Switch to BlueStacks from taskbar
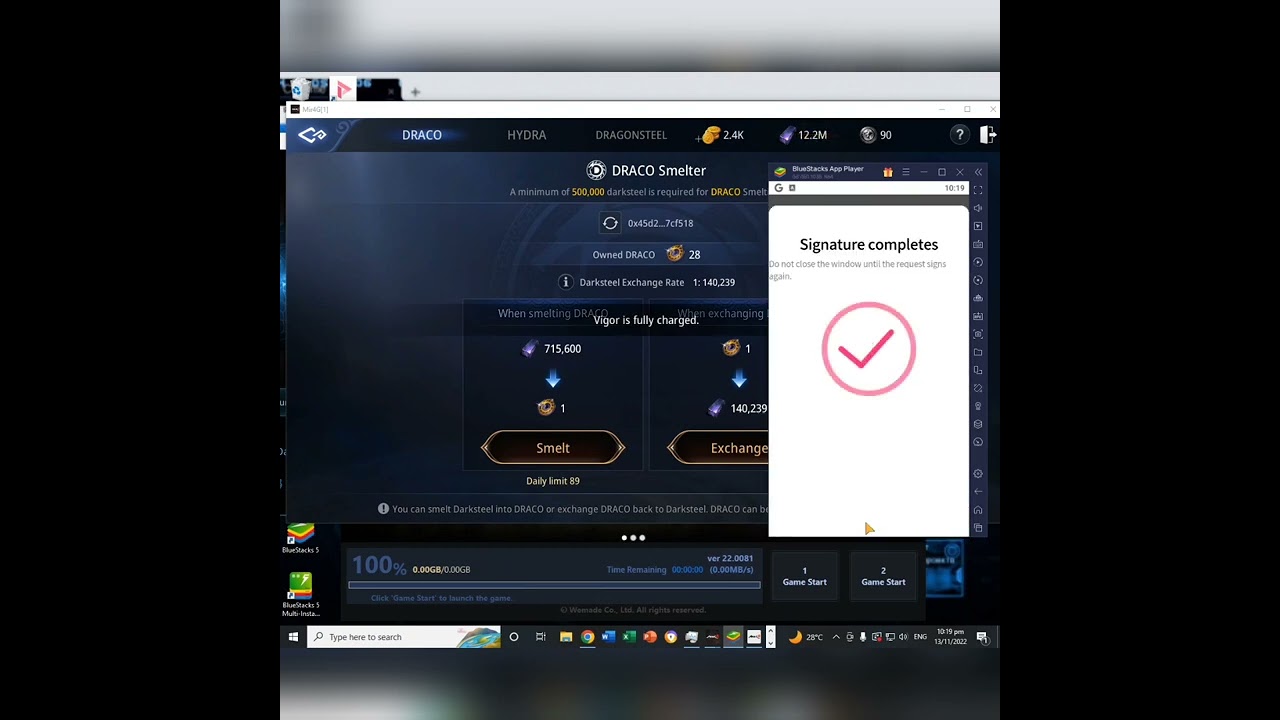Image resolution: width=1280 pixels, height=720 pixels. pyautogui.click(x=733, y=637)
